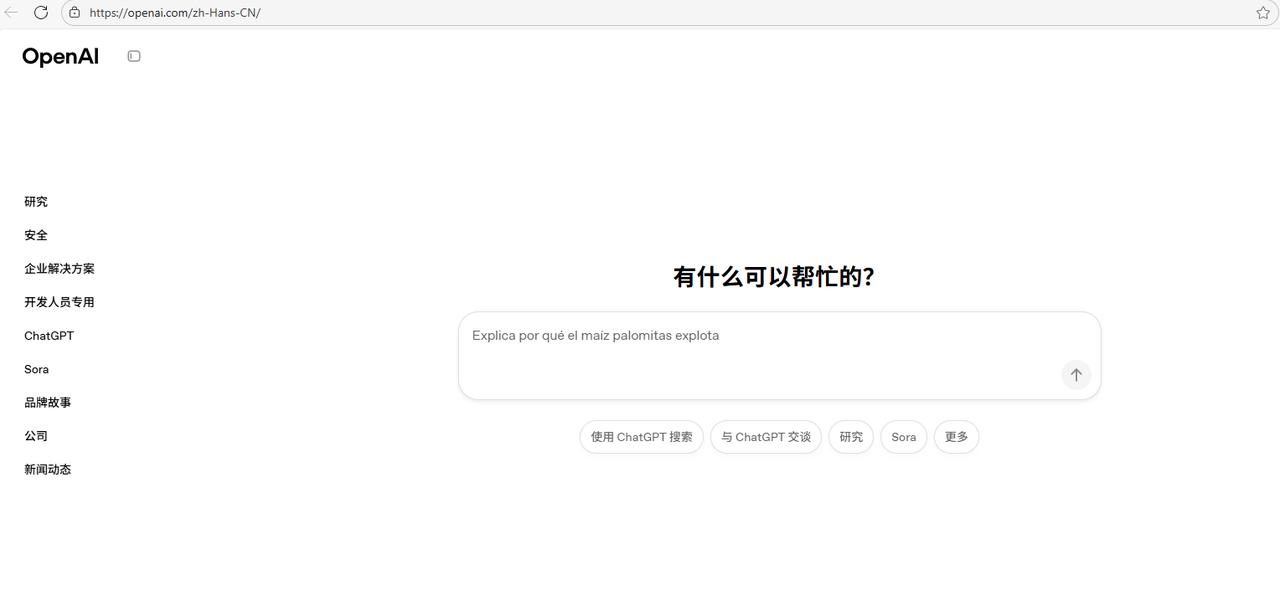Image resolution: width=1280 pixels, height=611 pixels.
Task: Reload the page with refresh icon
Action: (41, 12)
